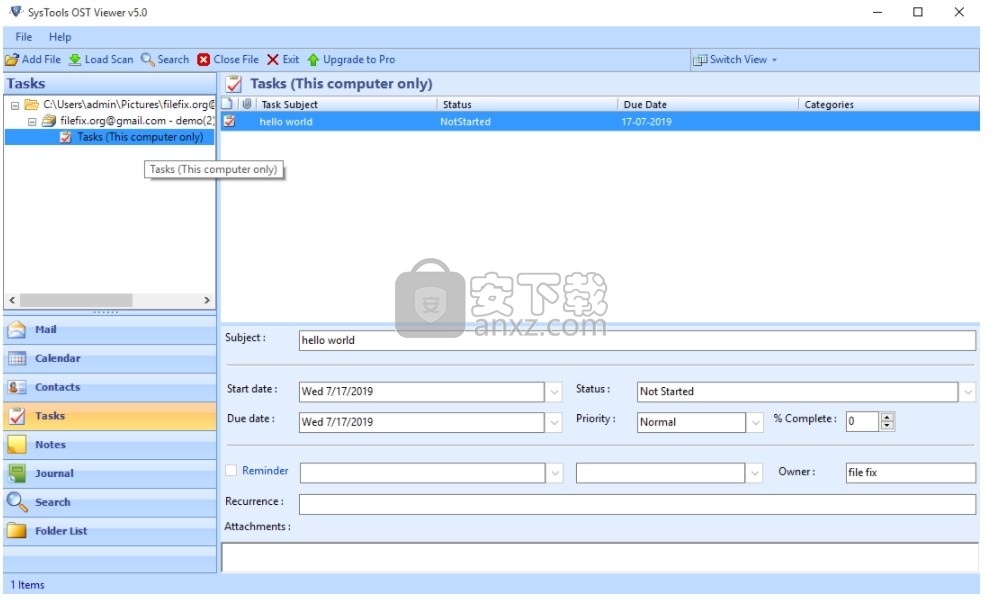Open the Start date dropdown arrow

pos(554,392)
